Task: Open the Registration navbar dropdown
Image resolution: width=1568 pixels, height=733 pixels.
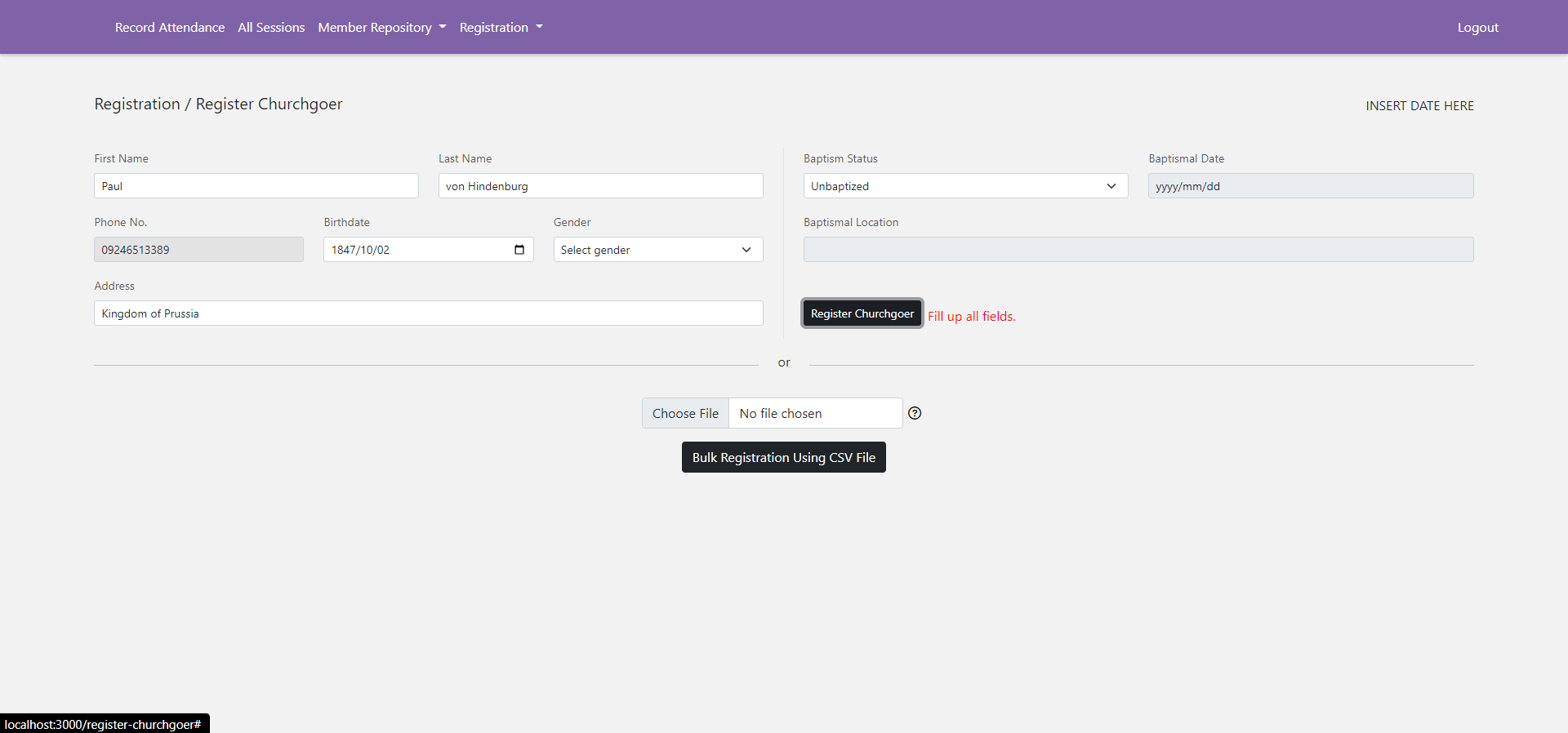Action: (501, 28)
